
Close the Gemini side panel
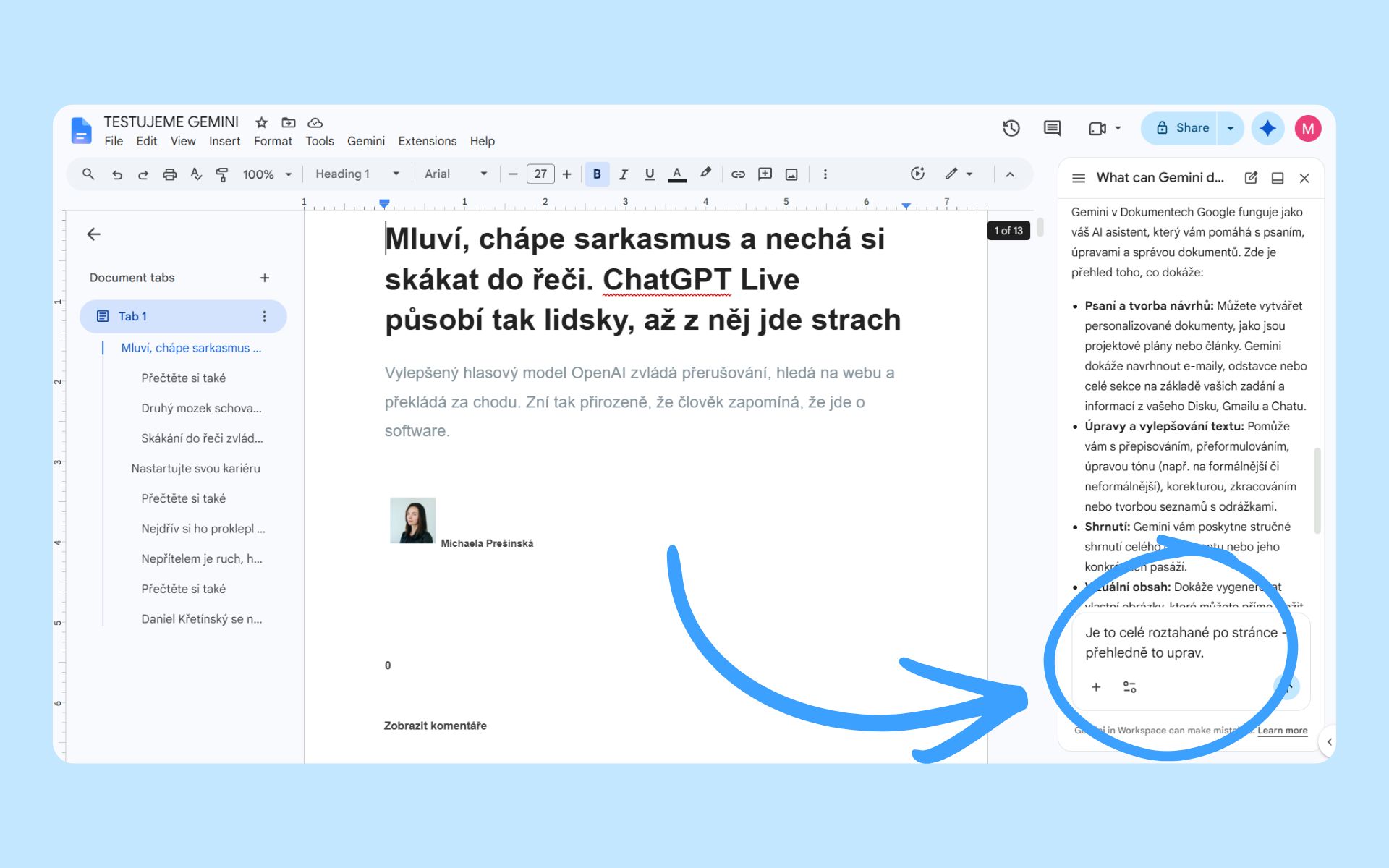tap(1304, 178)
